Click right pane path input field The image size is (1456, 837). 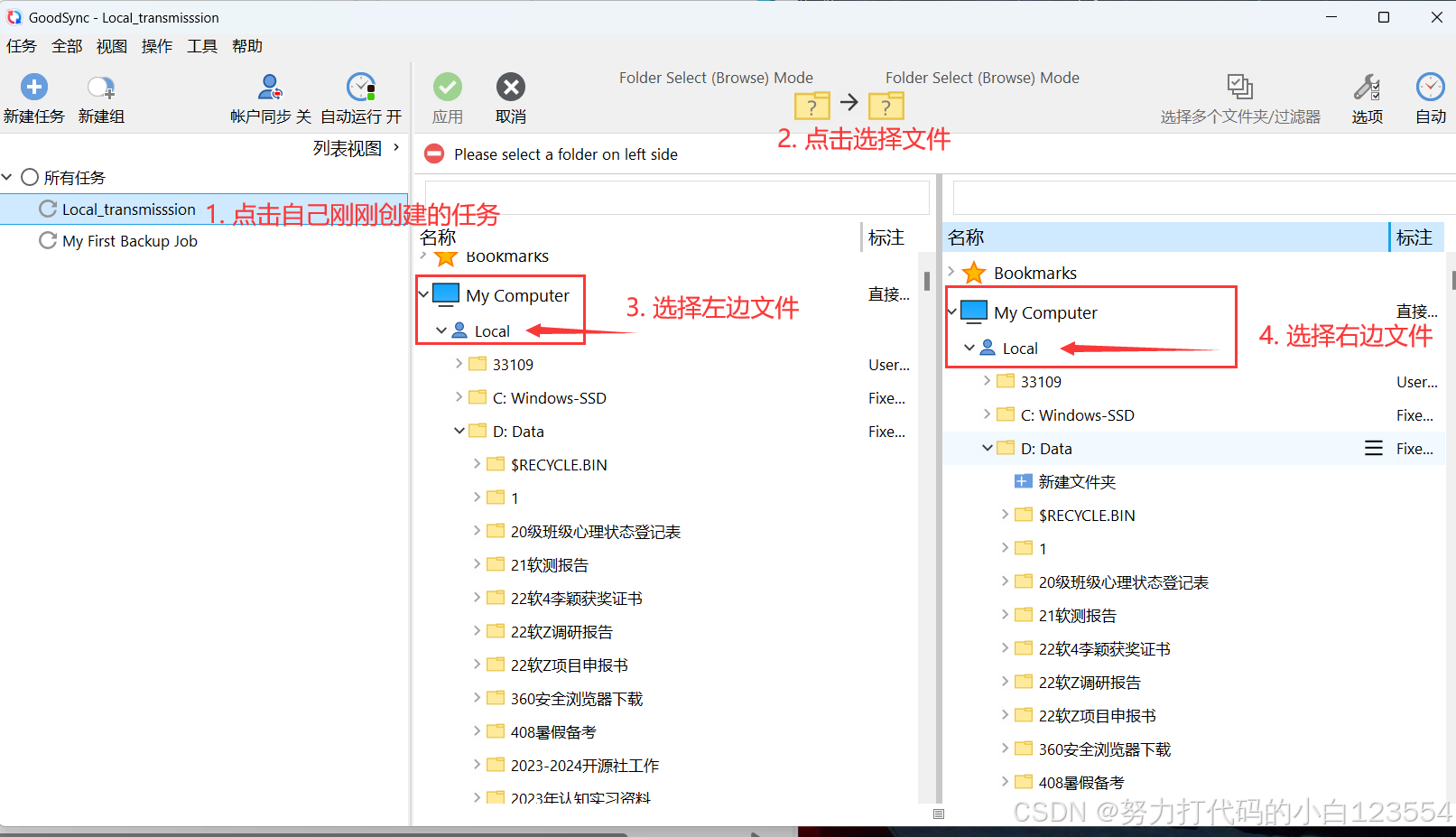tap(1204, 197)
